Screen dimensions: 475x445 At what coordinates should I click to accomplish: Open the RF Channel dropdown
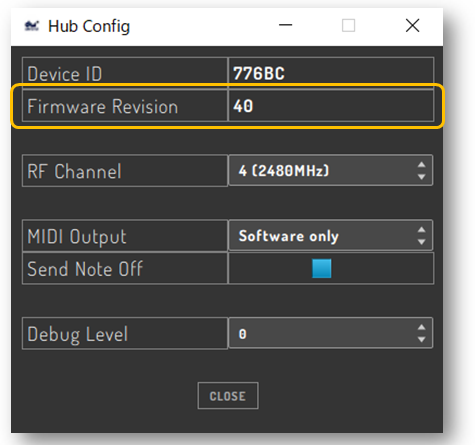331,170
